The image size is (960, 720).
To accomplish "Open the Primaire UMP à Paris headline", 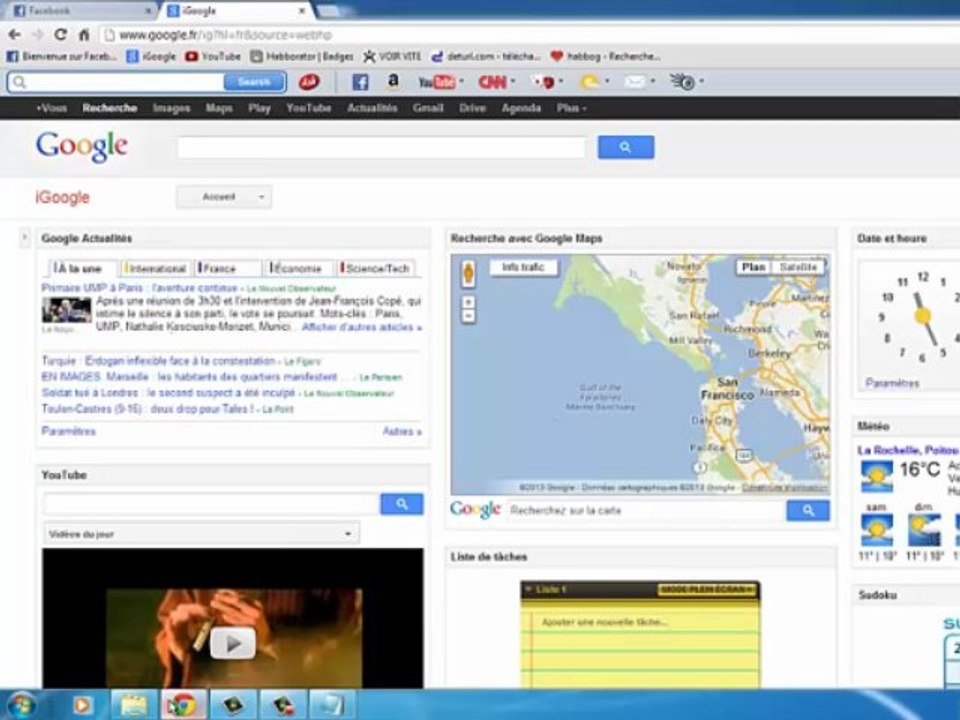I will (139, 288).
